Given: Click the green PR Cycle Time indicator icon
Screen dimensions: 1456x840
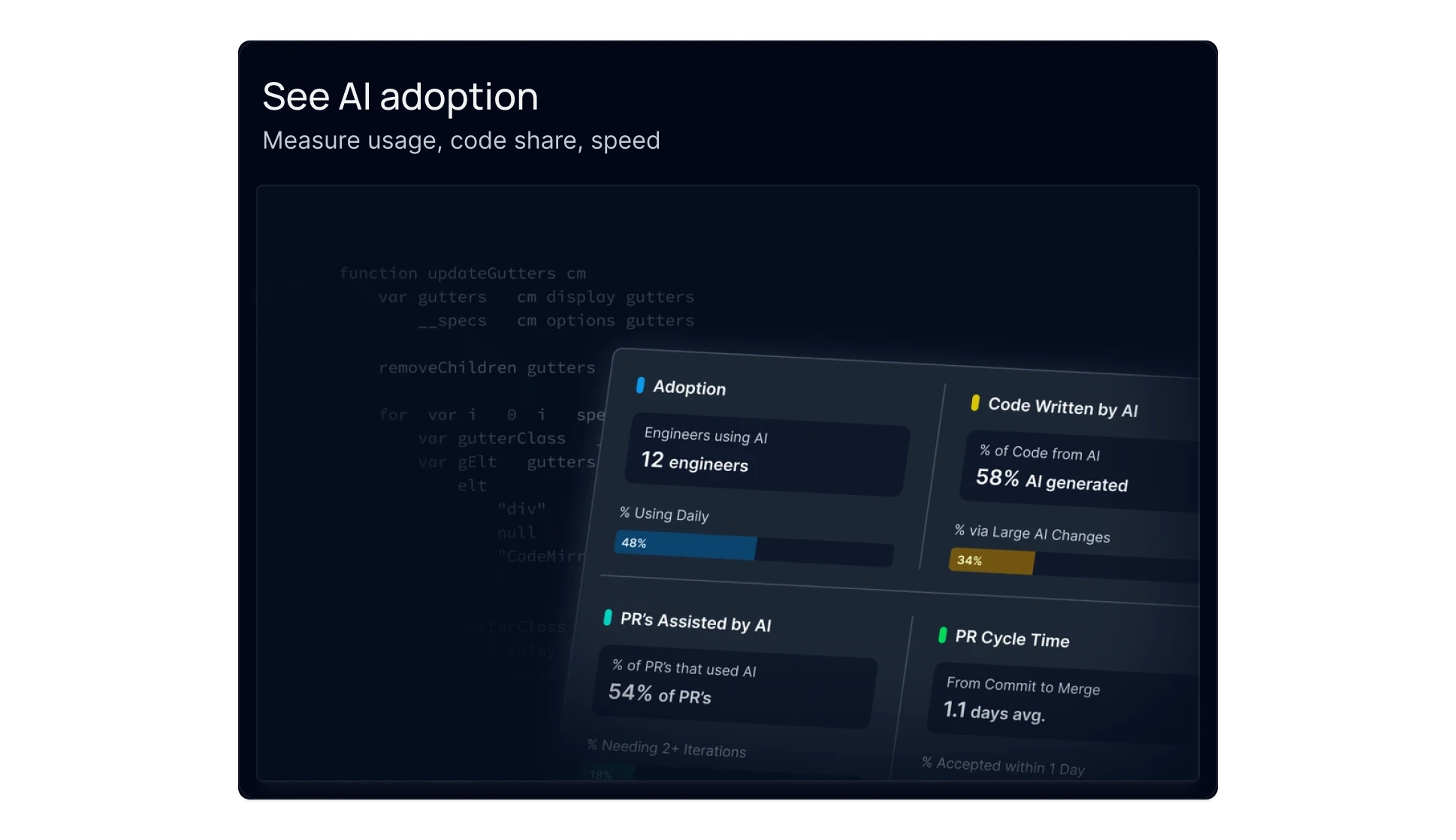Looking at the screenshot, I should click(x=941, y=636).
